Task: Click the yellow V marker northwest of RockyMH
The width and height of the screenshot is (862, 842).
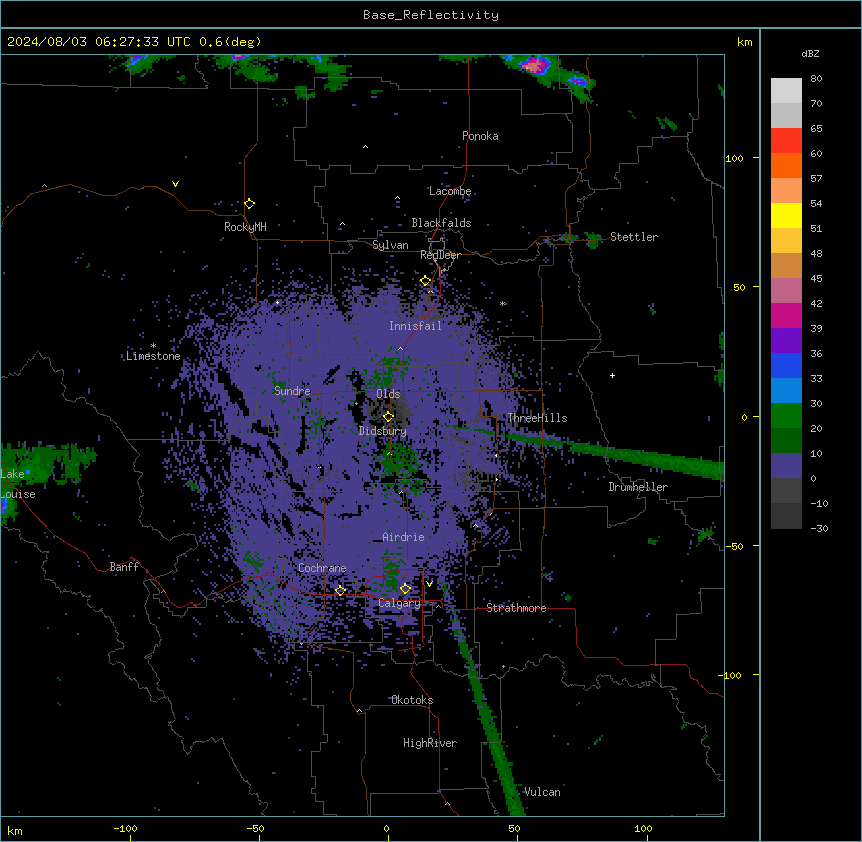Action: [x=175, y=184]
